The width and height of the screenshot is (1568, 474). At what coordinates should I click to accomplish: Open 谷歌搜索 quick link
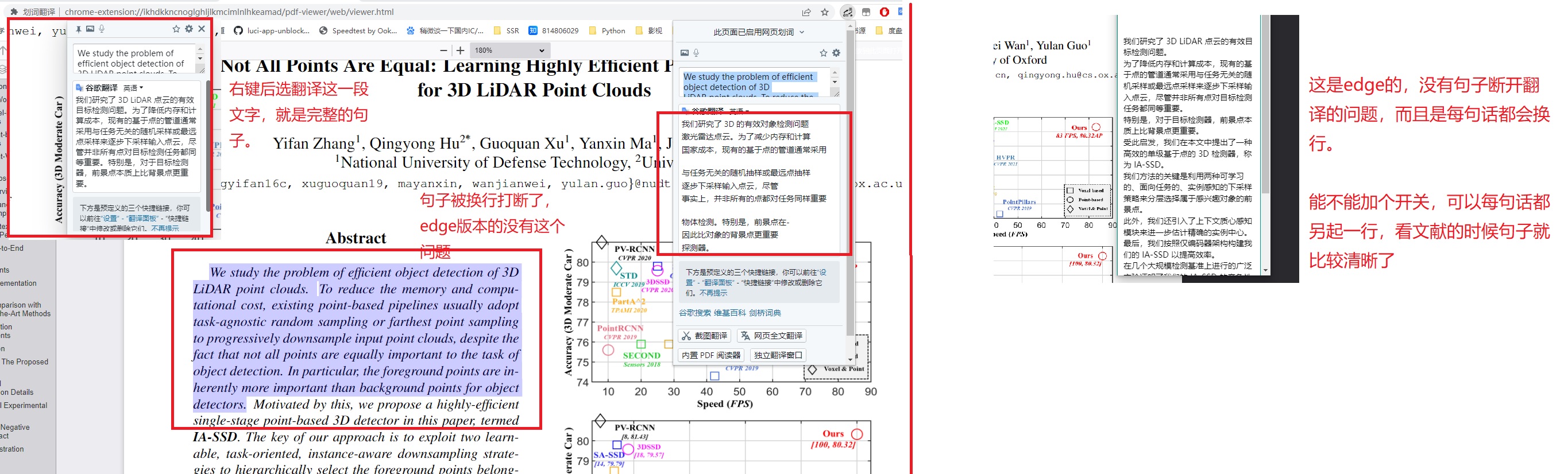coord(694,313)
